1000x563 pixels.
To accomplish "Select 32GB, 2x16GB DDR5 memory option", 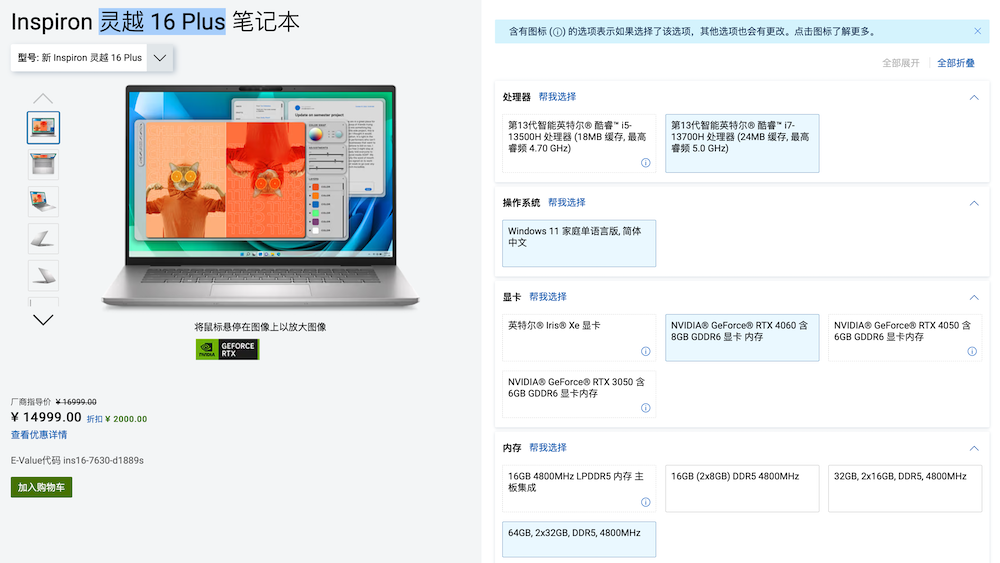I will [x=904, y=488].
